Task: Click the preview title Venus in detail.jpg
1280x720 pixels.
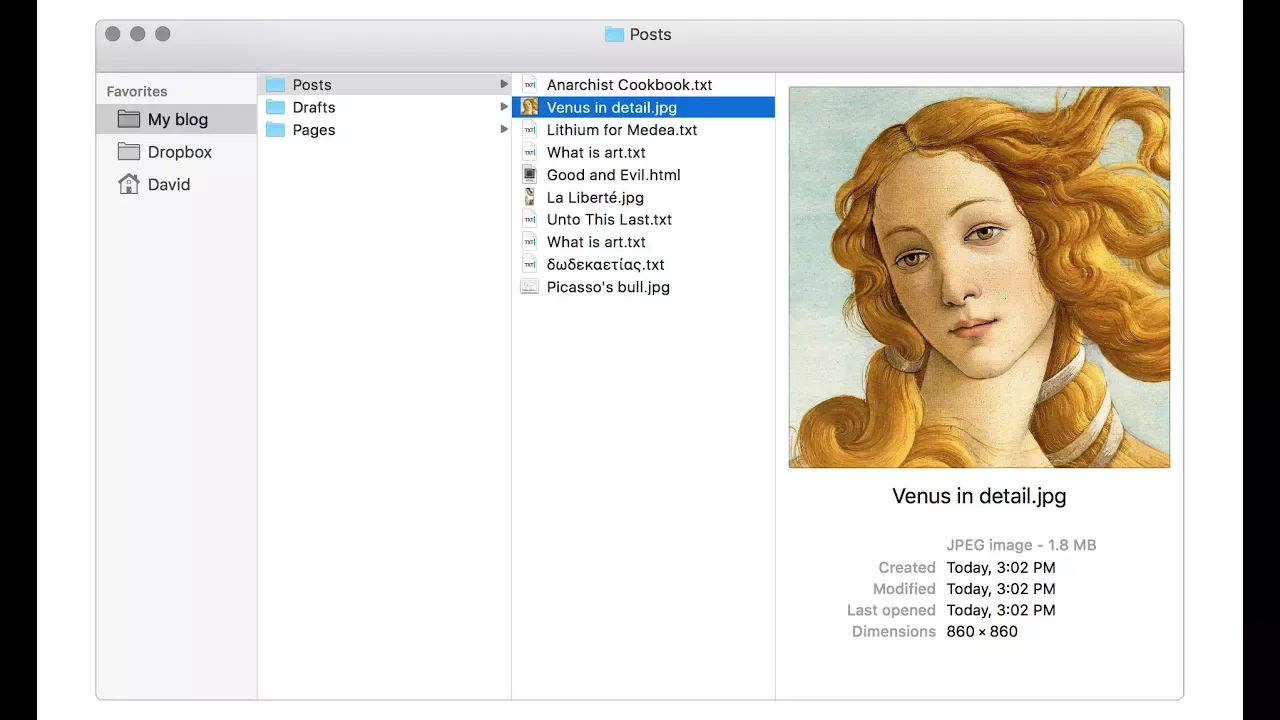Action: tap(979, 495)
